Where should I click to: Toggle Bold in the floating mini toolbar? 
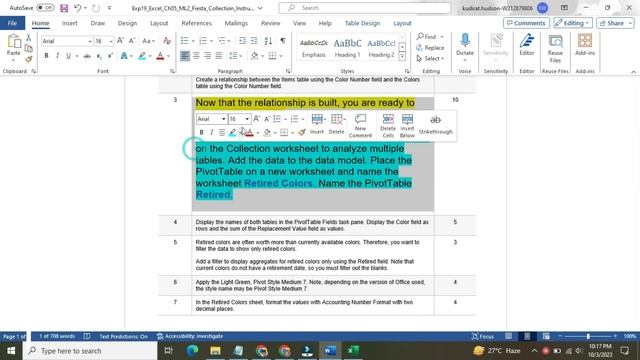click(201, 132)
